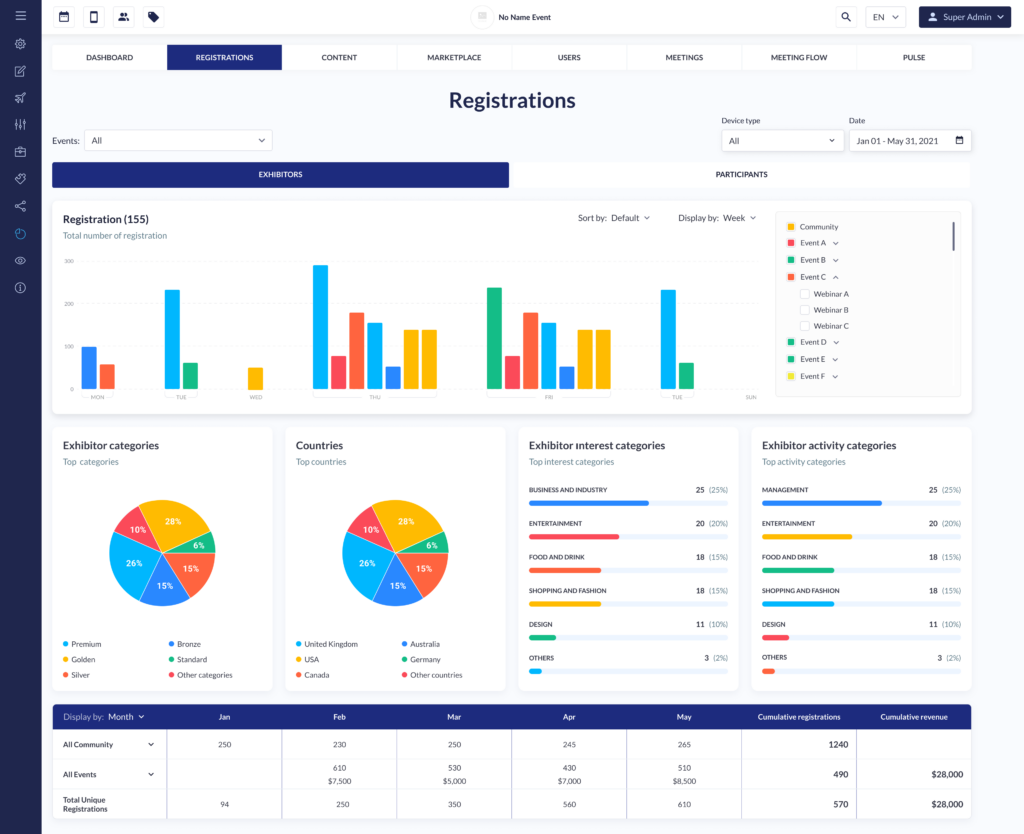Click the briefcase icon in sidebar
Viewport: 1024px width, 834px height.
tap(20, 152)
